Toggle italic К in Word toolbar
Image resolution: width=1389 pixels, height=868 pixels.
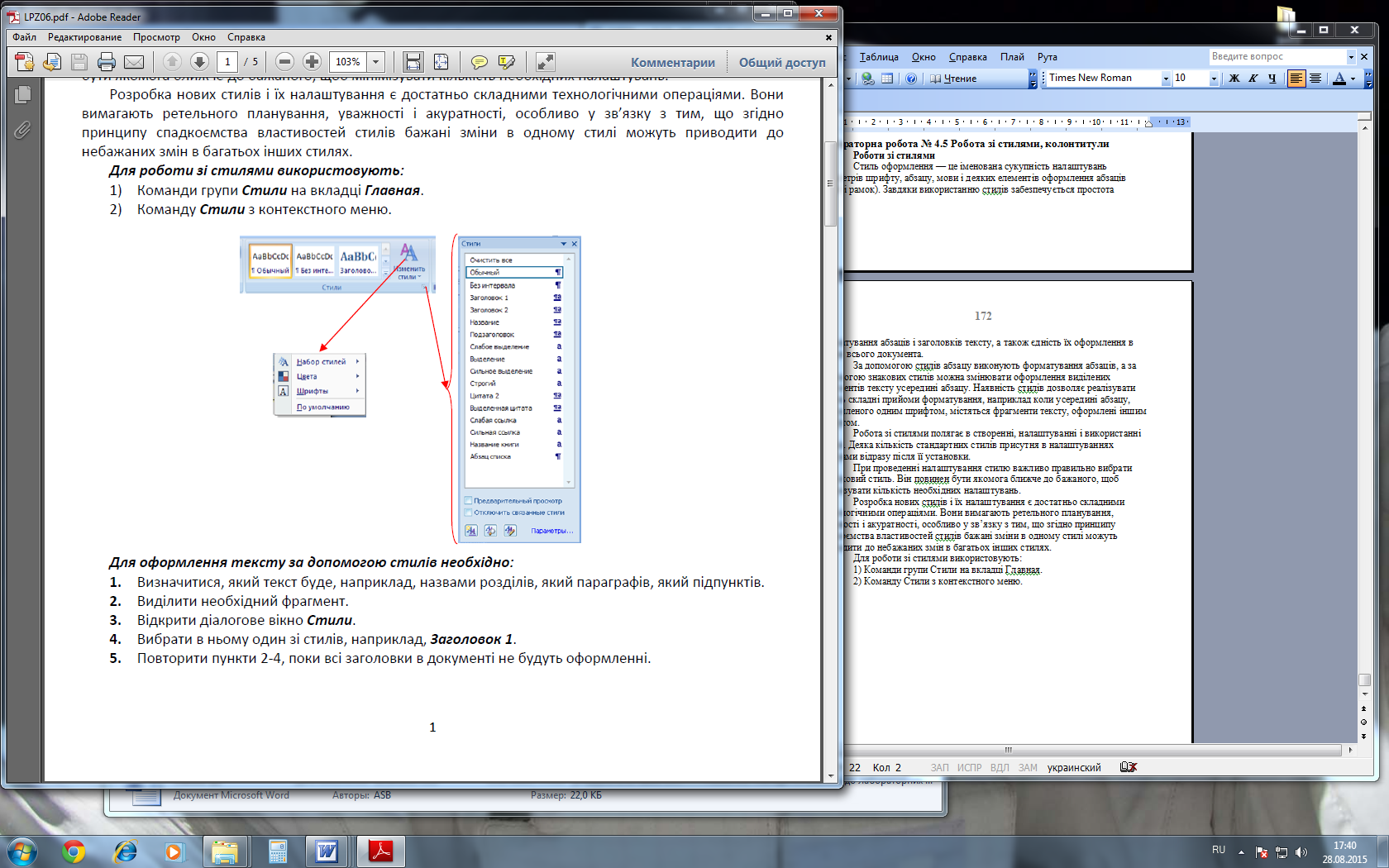1253,79
